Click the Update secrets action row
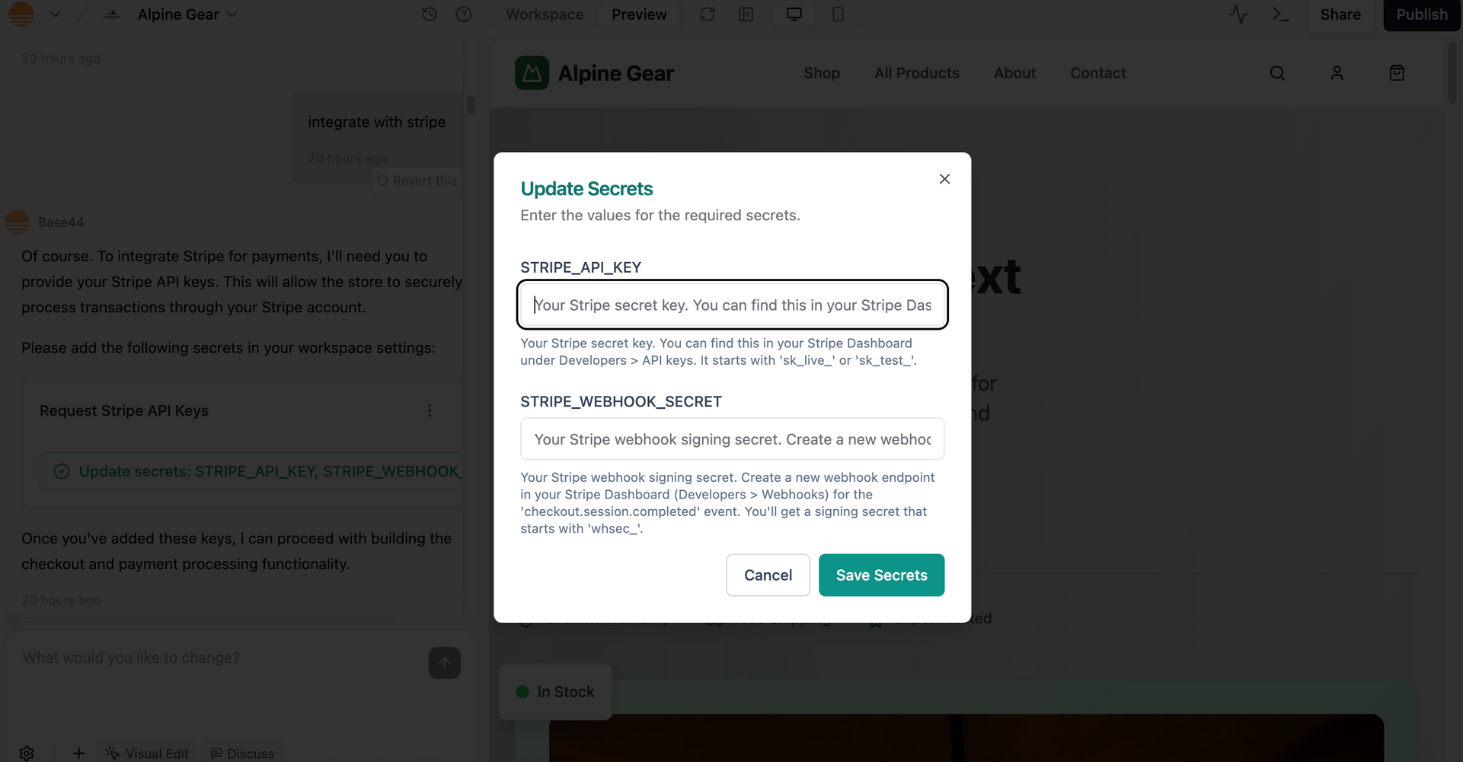 coord(252,471)
